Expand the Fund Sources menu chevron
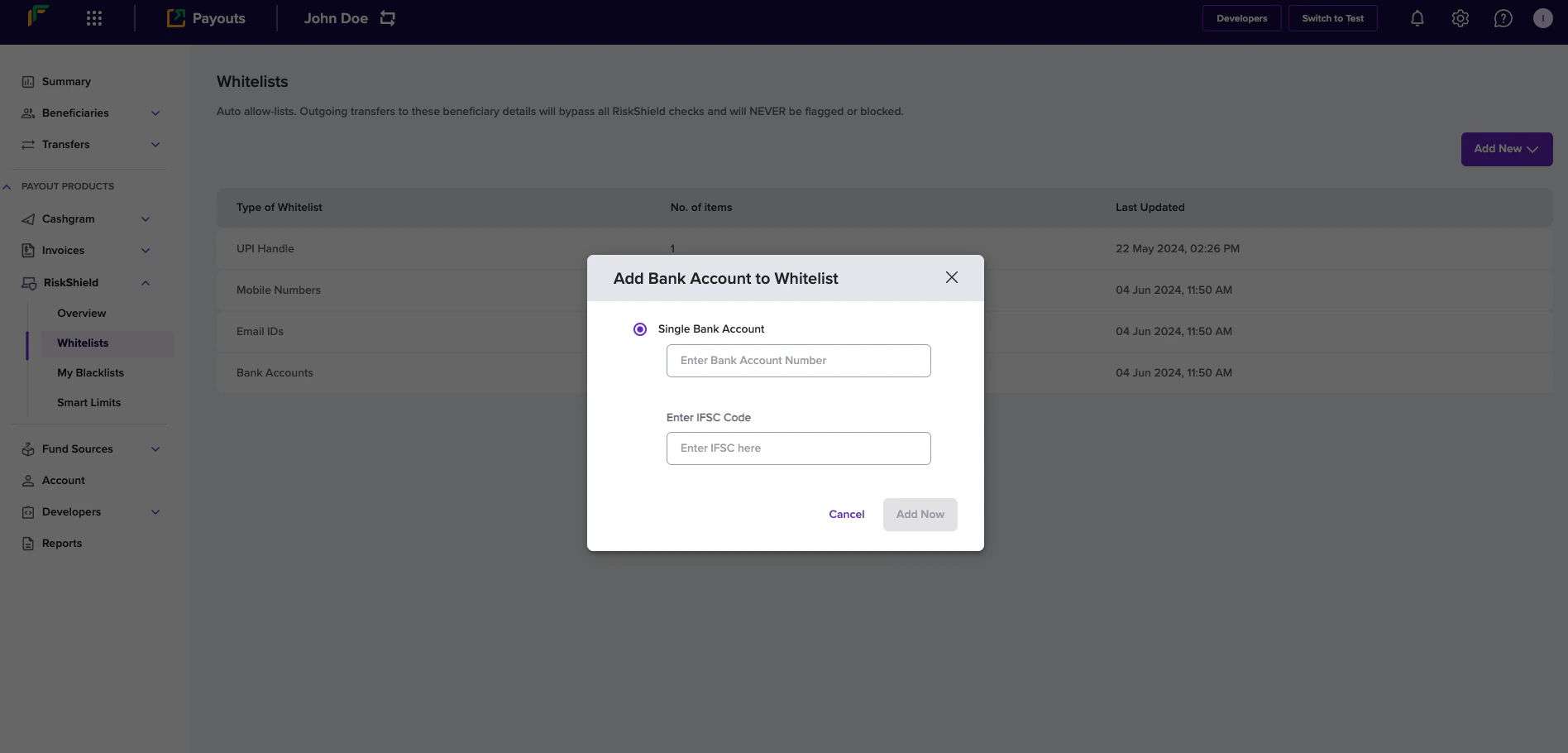The width and height of the screenshot is (1568, 753). [x=155, y=449]
